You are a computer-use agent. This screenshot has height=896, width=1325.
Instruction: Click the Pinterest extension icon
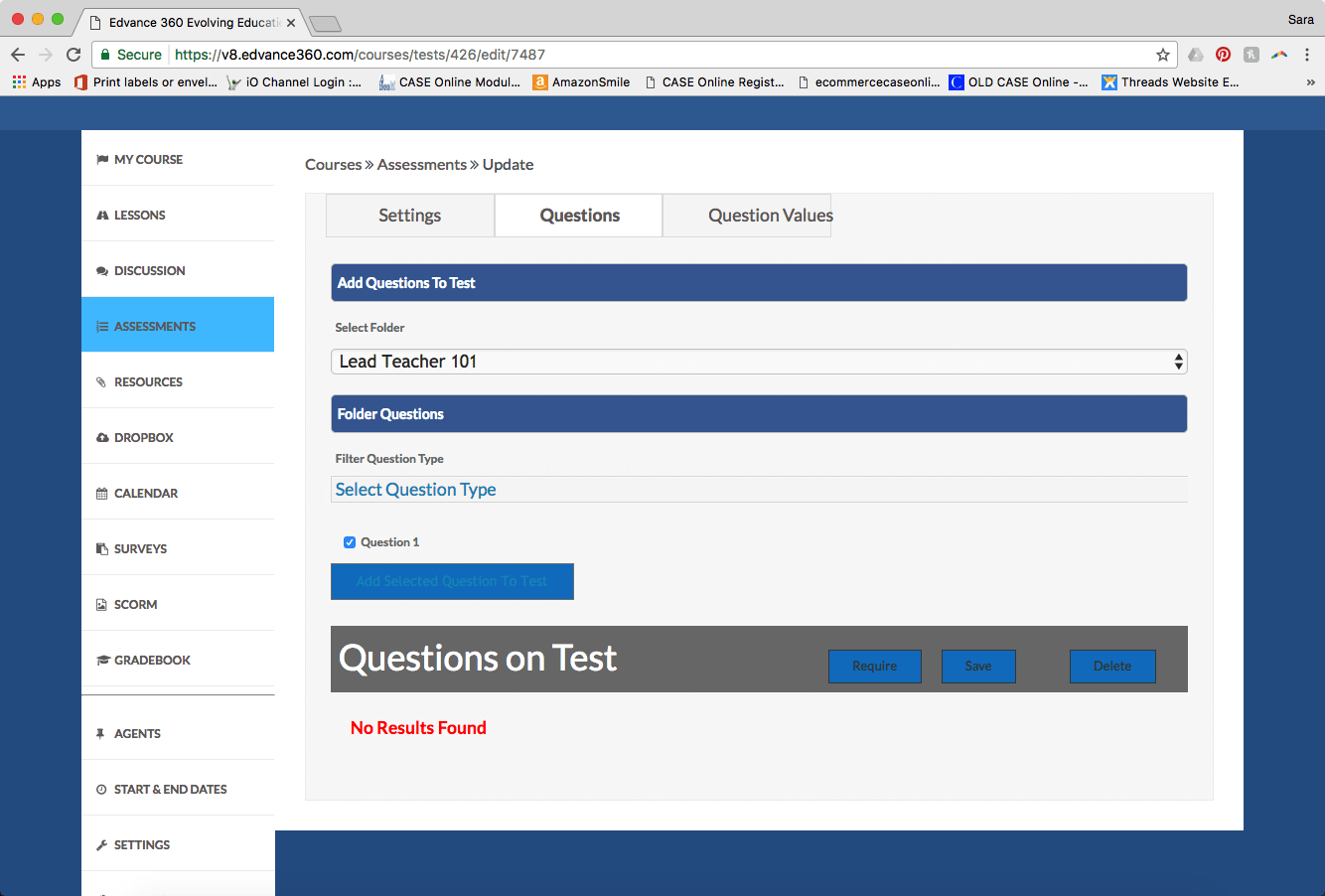1223,55
